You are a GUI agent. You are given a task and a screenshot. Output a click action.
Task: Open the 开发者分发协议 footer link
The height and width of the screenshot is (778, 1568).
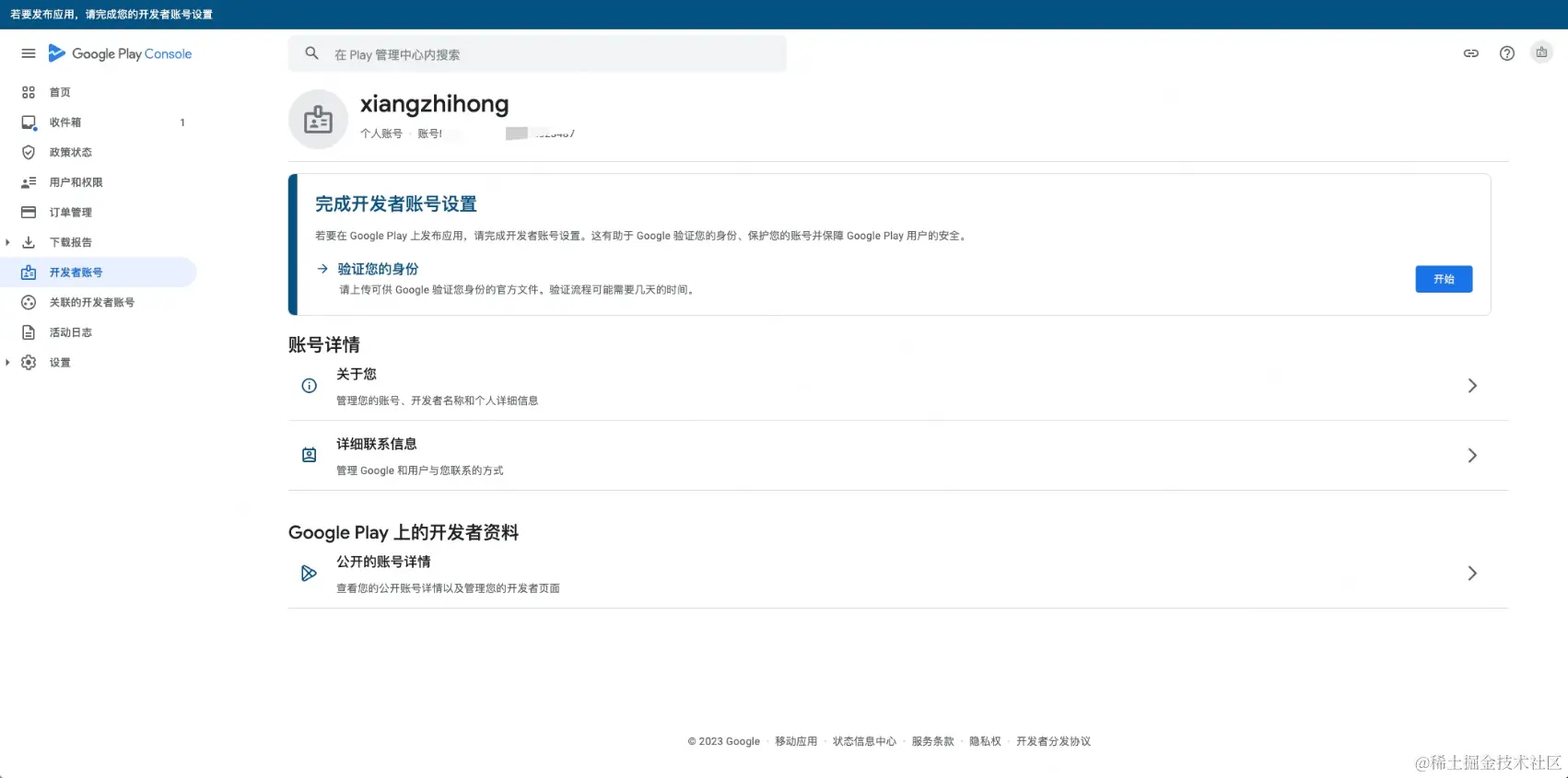[1053, 741]
